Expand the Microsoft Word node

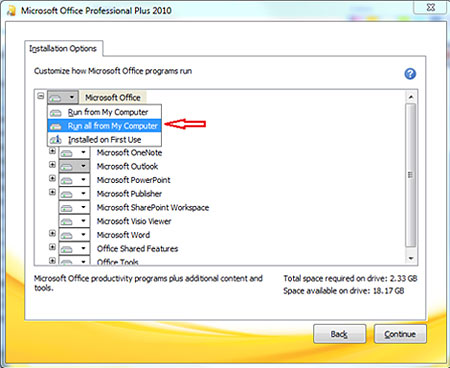52,233
